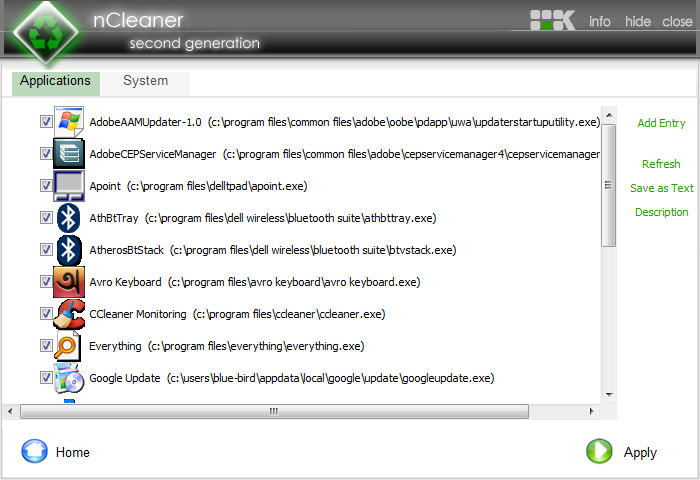Click the Add Entry link
Viewport: 700px width, 480px height.
point(661,123)
